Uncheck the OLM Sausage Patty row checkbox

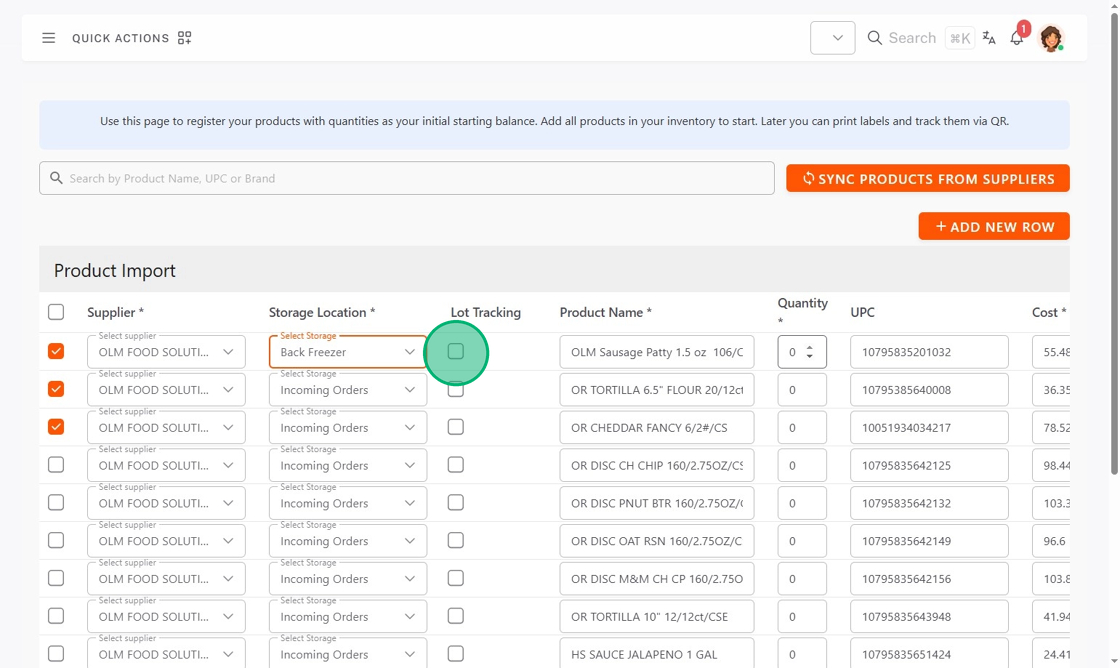point(56,352)
